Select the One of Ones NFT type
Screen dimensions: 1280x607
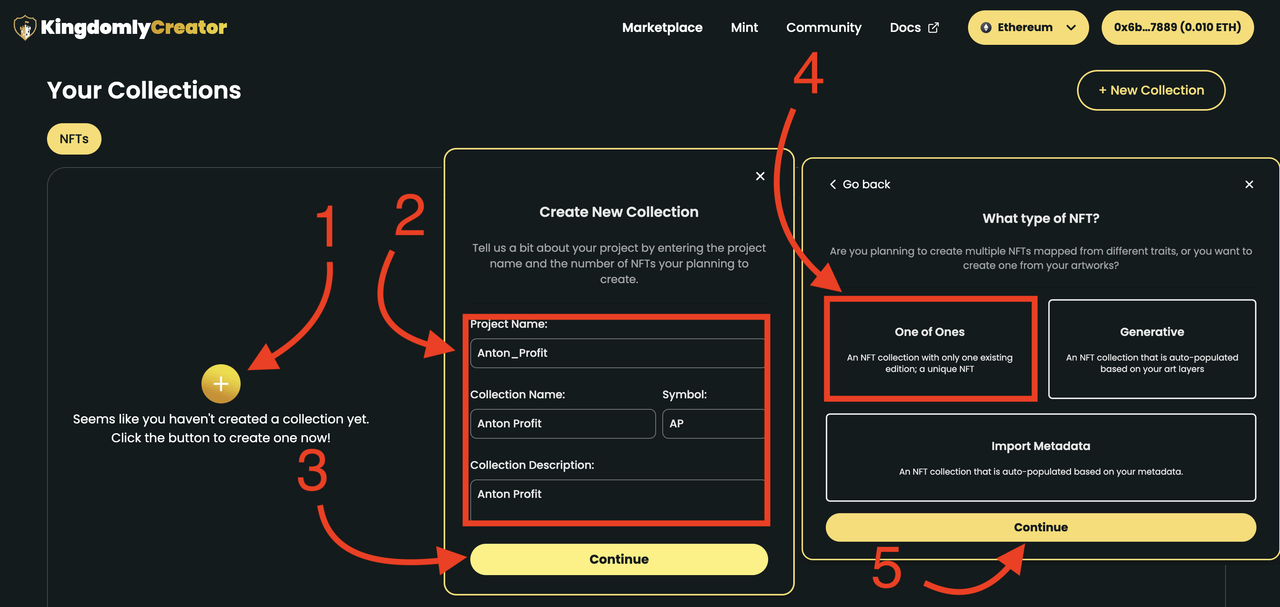point(930,349)
